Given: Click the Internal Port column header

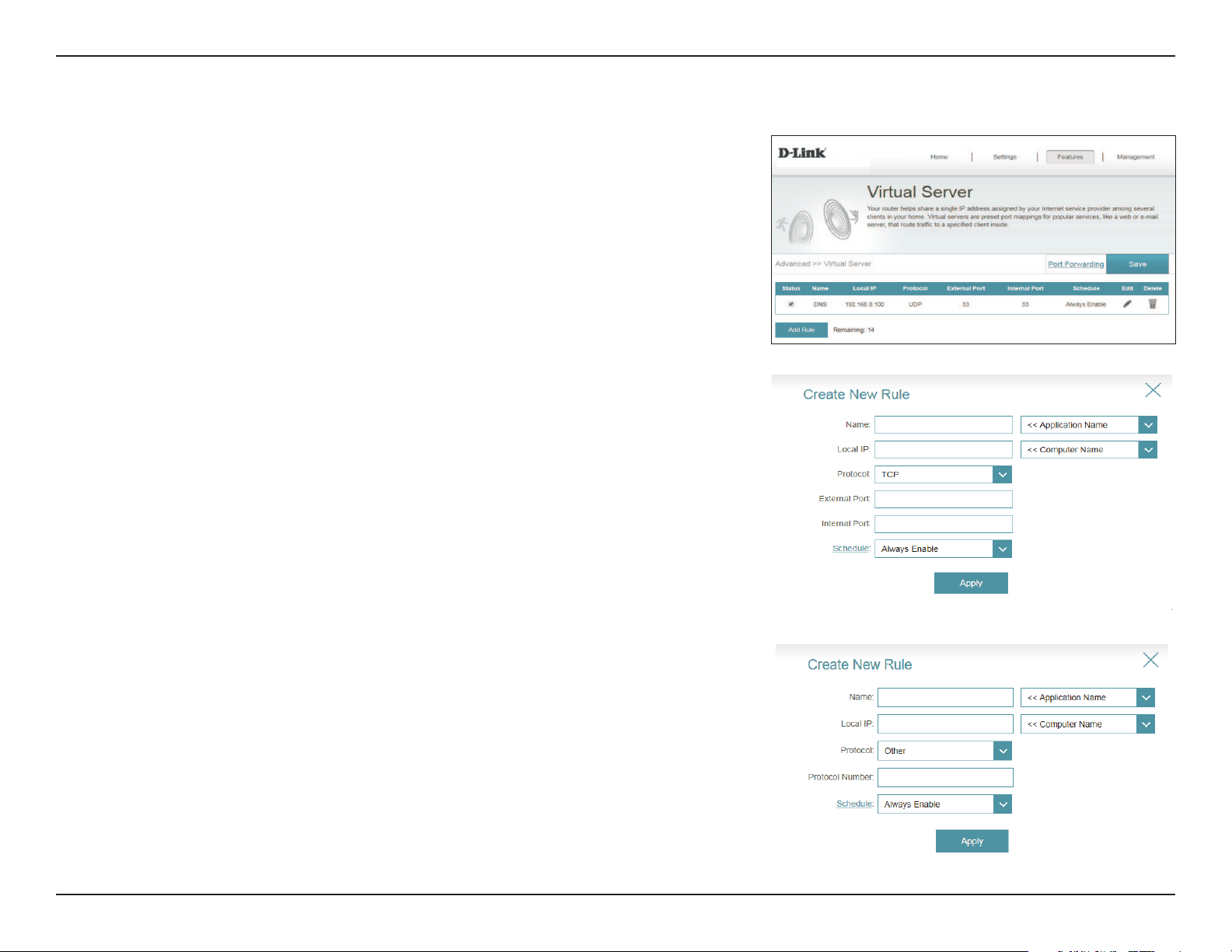Looking at the screenshot, I should pyautogui.click(x=1025, y=288).
